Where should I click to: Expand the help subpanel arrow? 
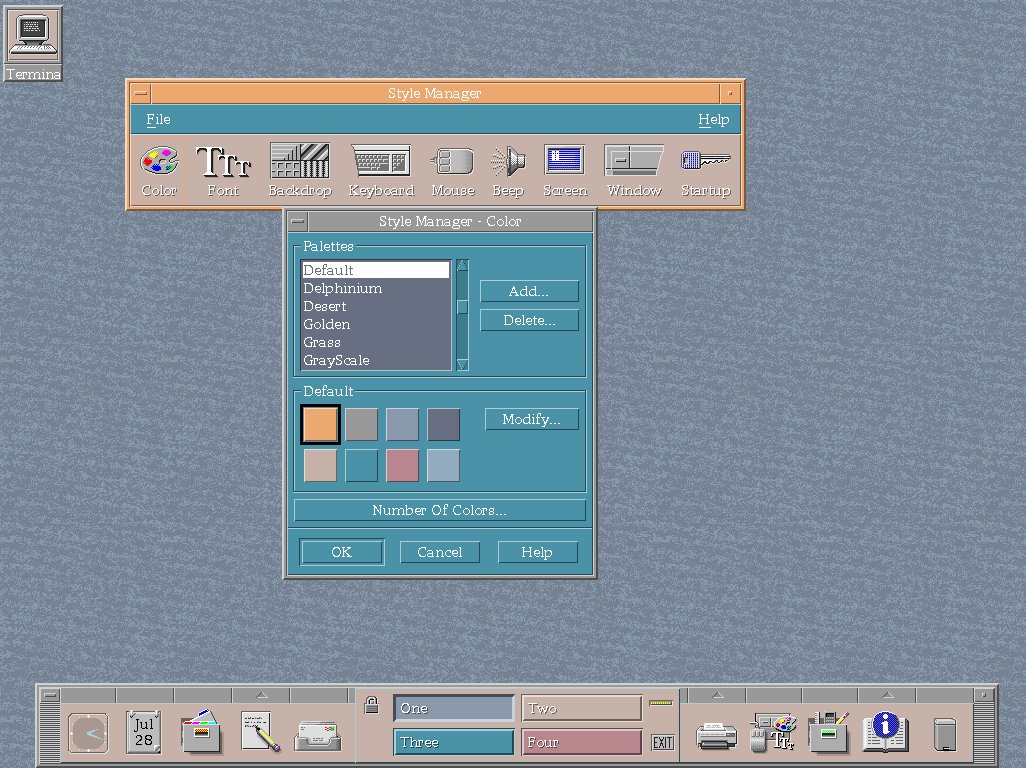[885, 692]
